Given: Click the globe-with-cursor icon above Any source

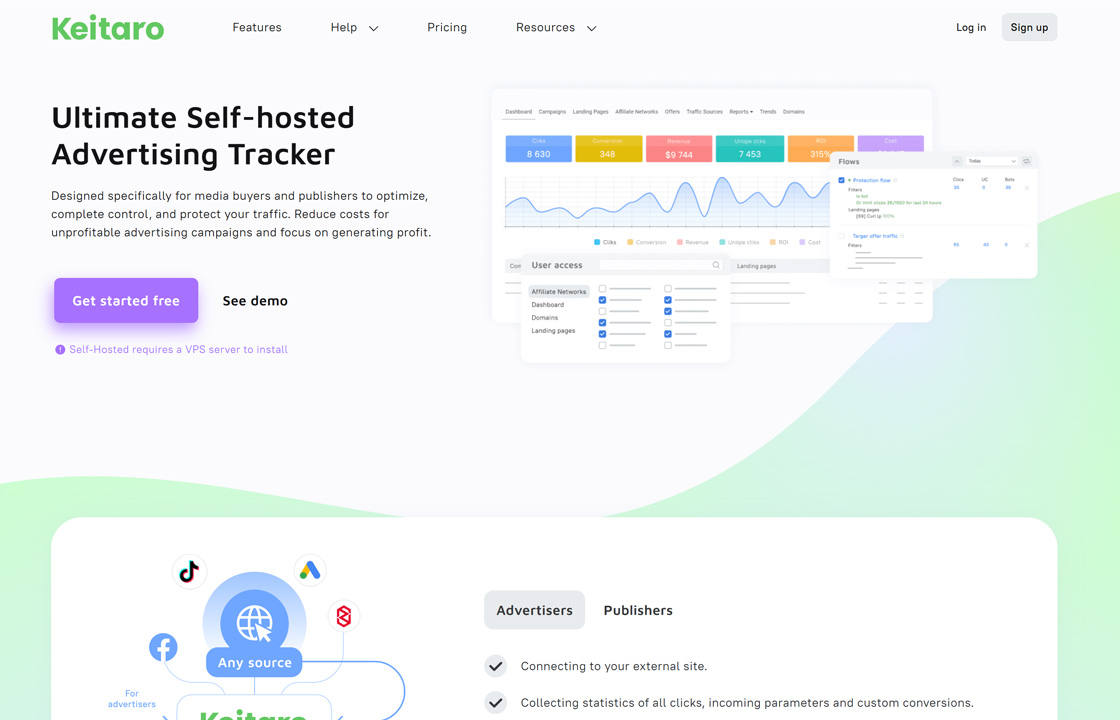Looking at the screenshot, I should [255, 623].
